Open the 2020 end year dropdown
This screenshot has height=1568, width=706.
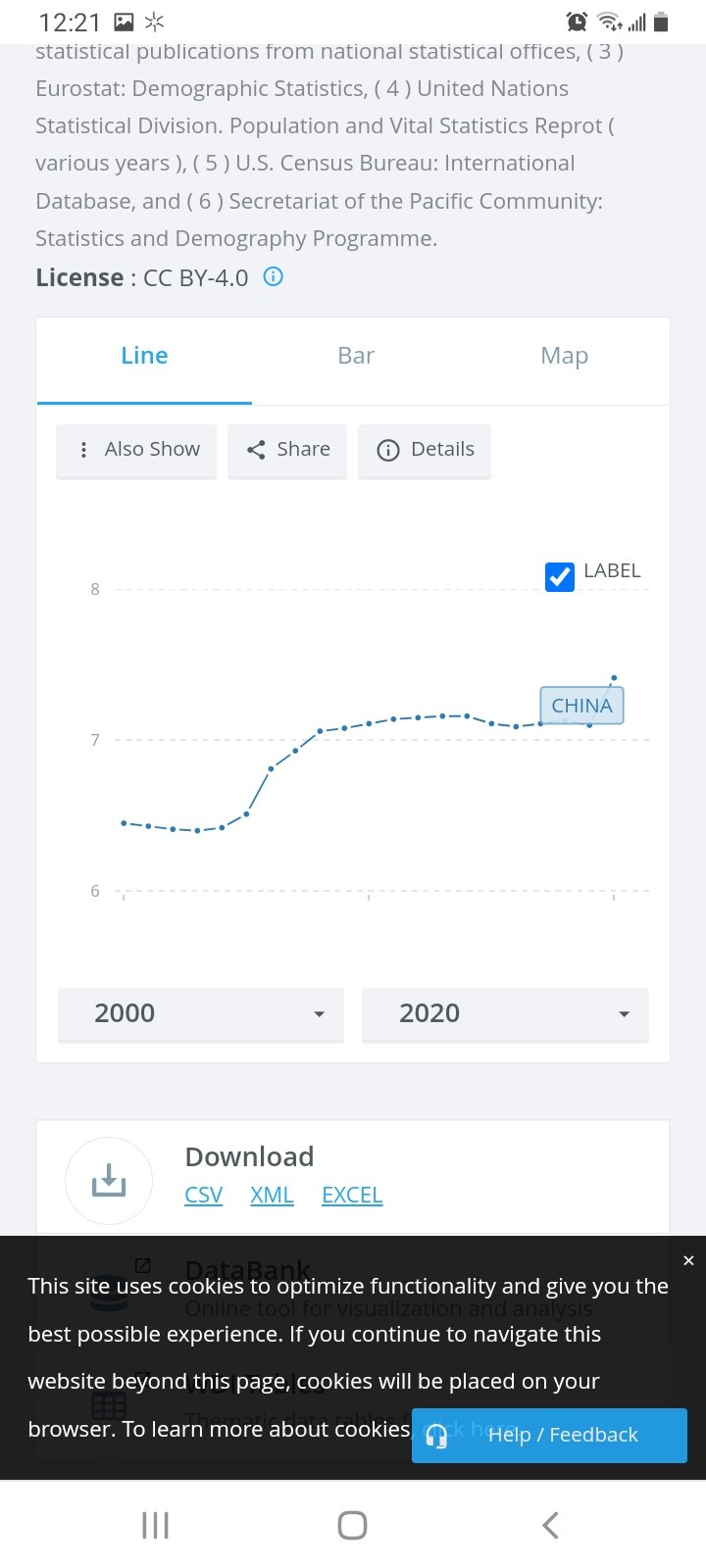tap(505, 1013)
